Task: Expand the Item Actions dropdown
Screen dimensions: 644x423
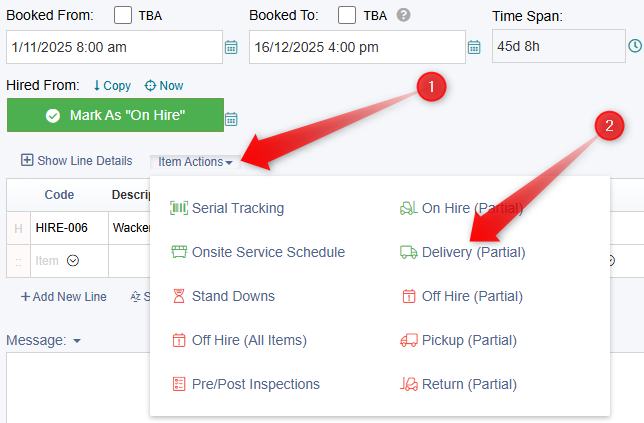Action: [196, 161]
